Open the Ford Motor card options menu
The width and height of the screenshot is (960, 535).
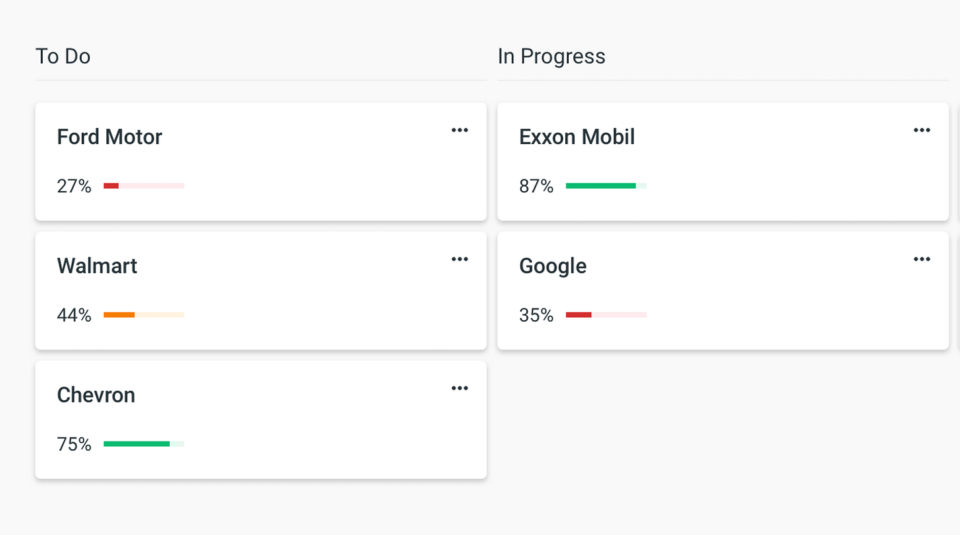pyautogui.click(x=459, y=130)
